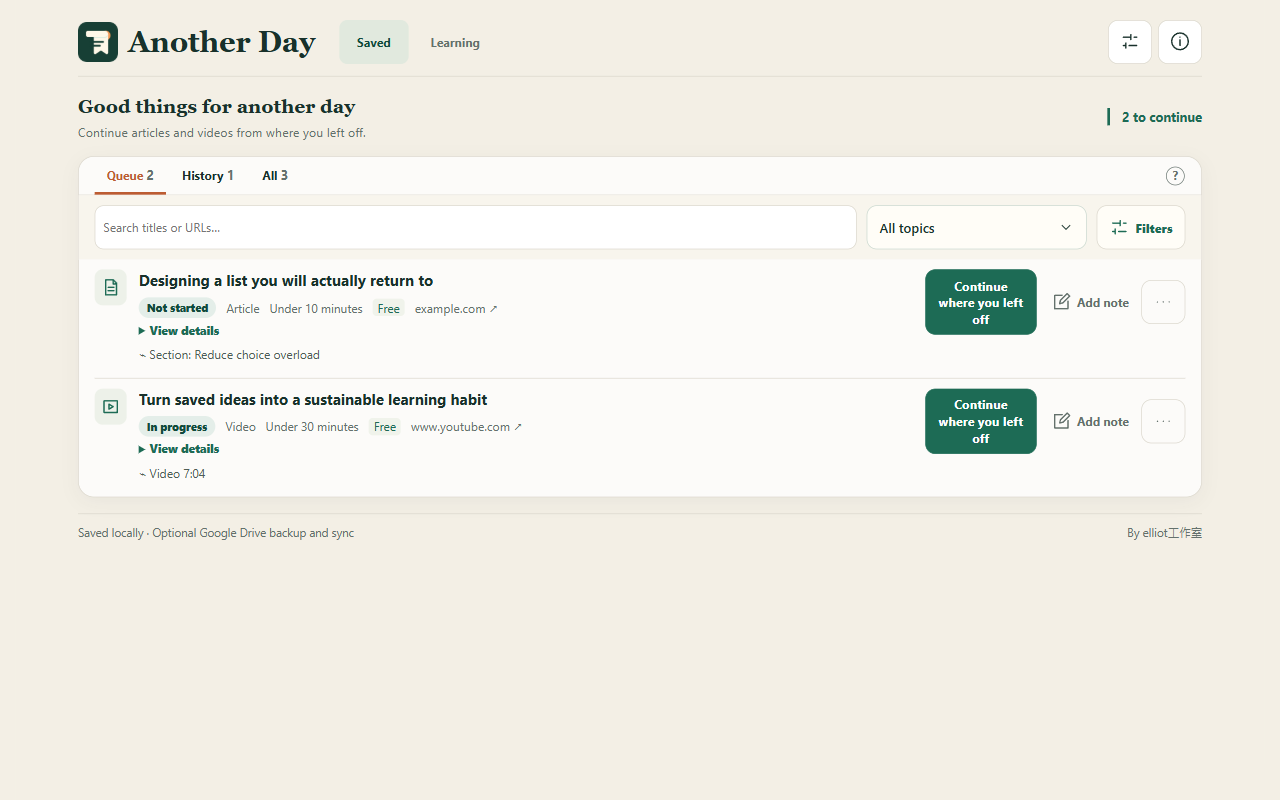Click the 'Under 30 minutes' label

click(312, 427)
